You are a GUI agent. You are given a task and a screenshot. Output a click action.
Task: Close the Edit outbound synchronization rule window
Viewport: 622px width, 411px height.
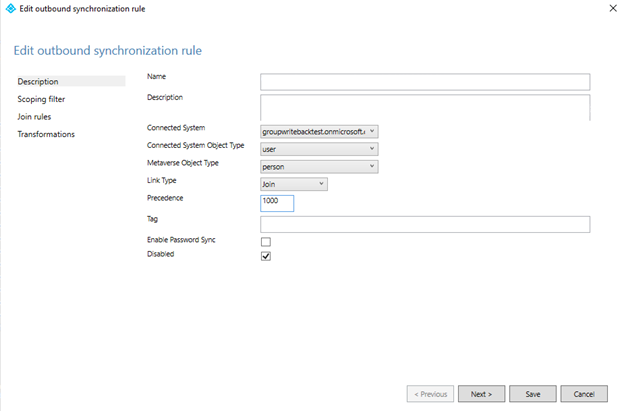(x=611, y=8)
